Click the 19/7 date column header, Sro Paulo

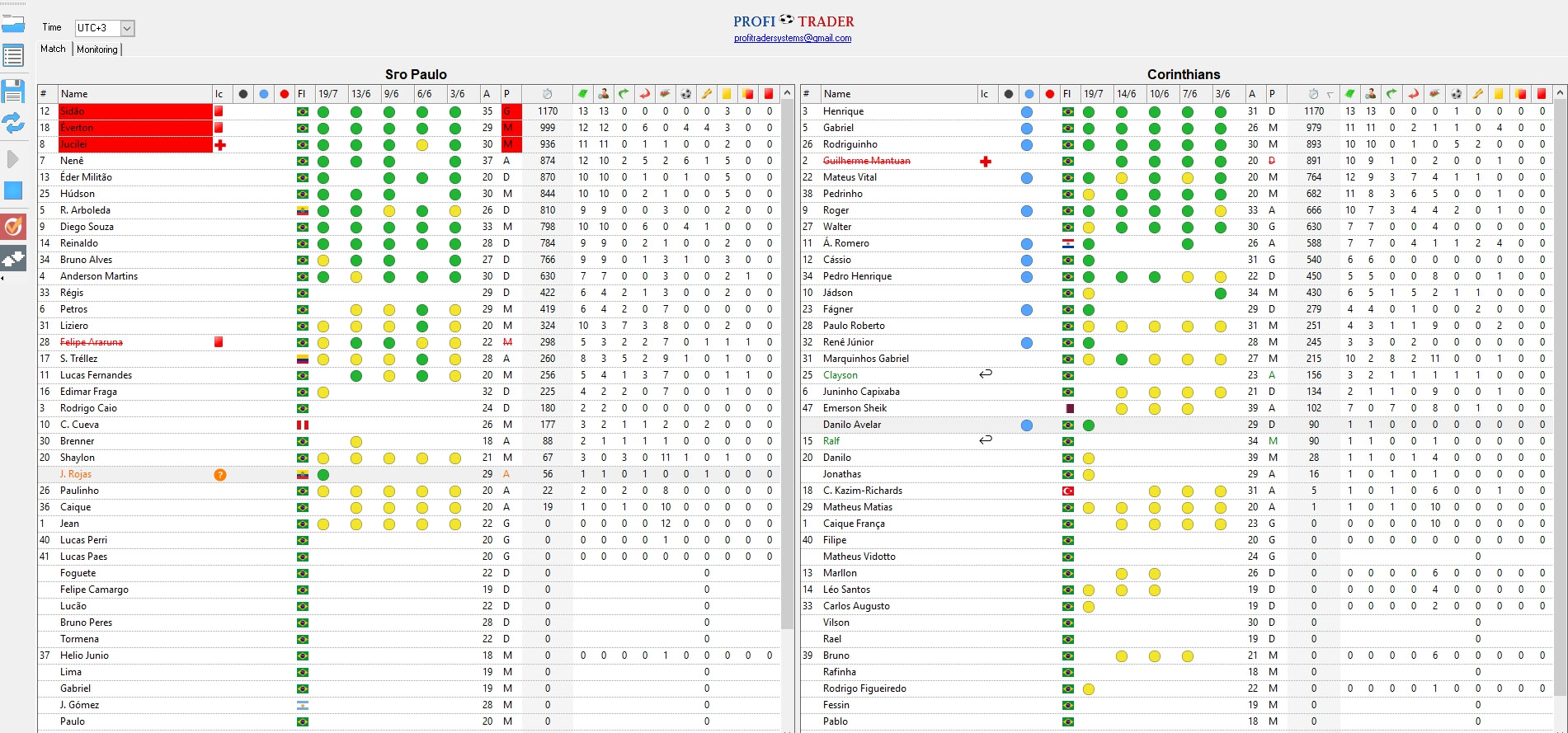[x=332, y=94]
